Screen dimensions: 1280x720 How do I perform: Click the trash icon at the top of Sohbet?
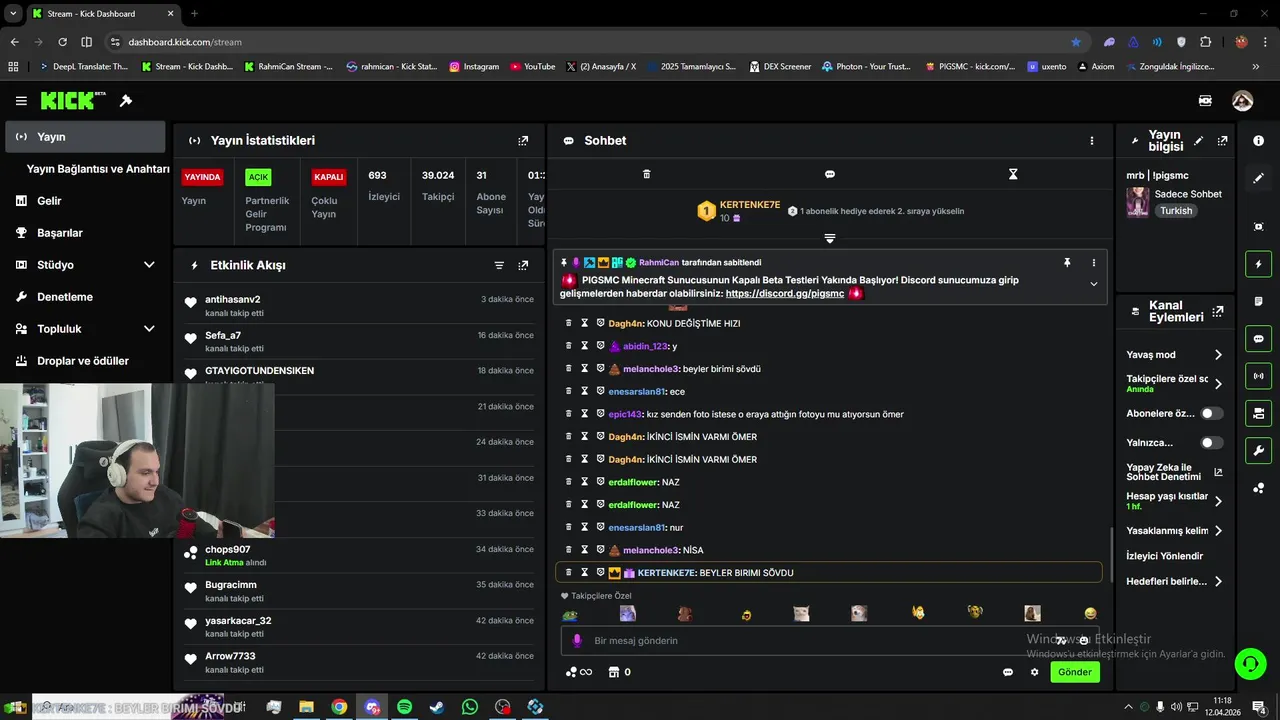[x=646, y=174]
